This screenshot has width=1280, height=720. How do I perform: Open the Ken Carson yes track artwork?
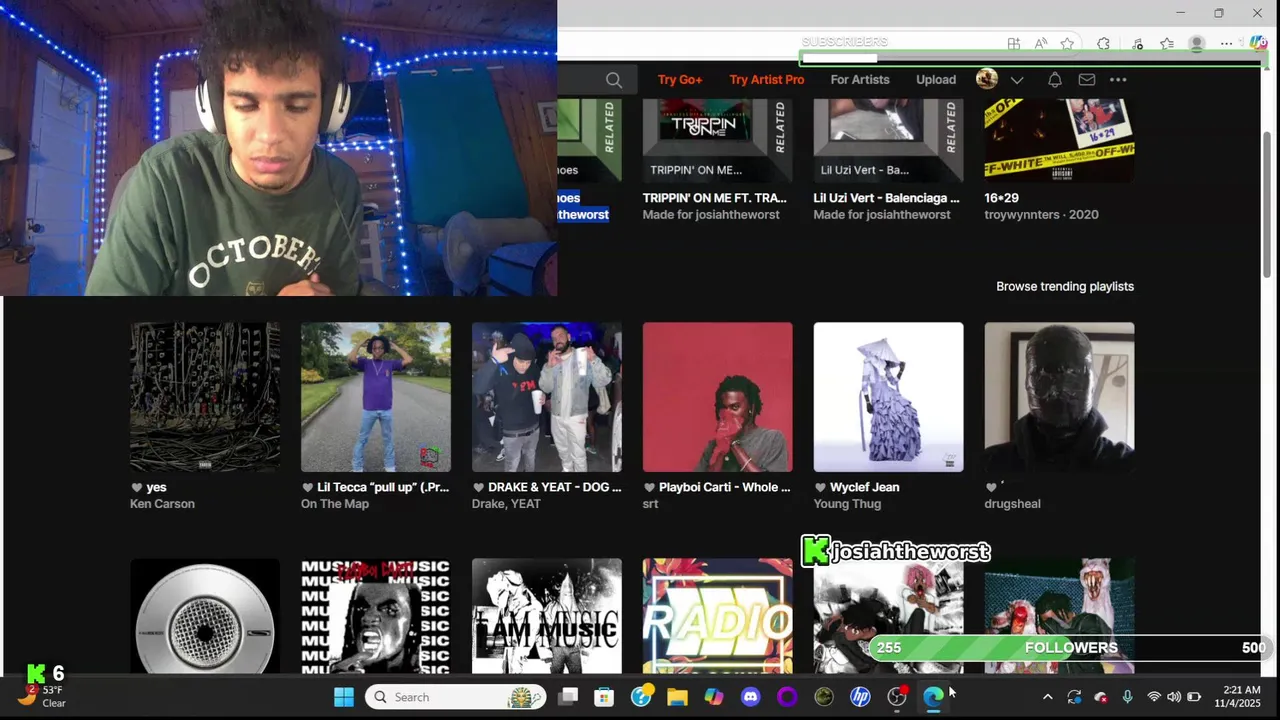(x=205, y=397)
